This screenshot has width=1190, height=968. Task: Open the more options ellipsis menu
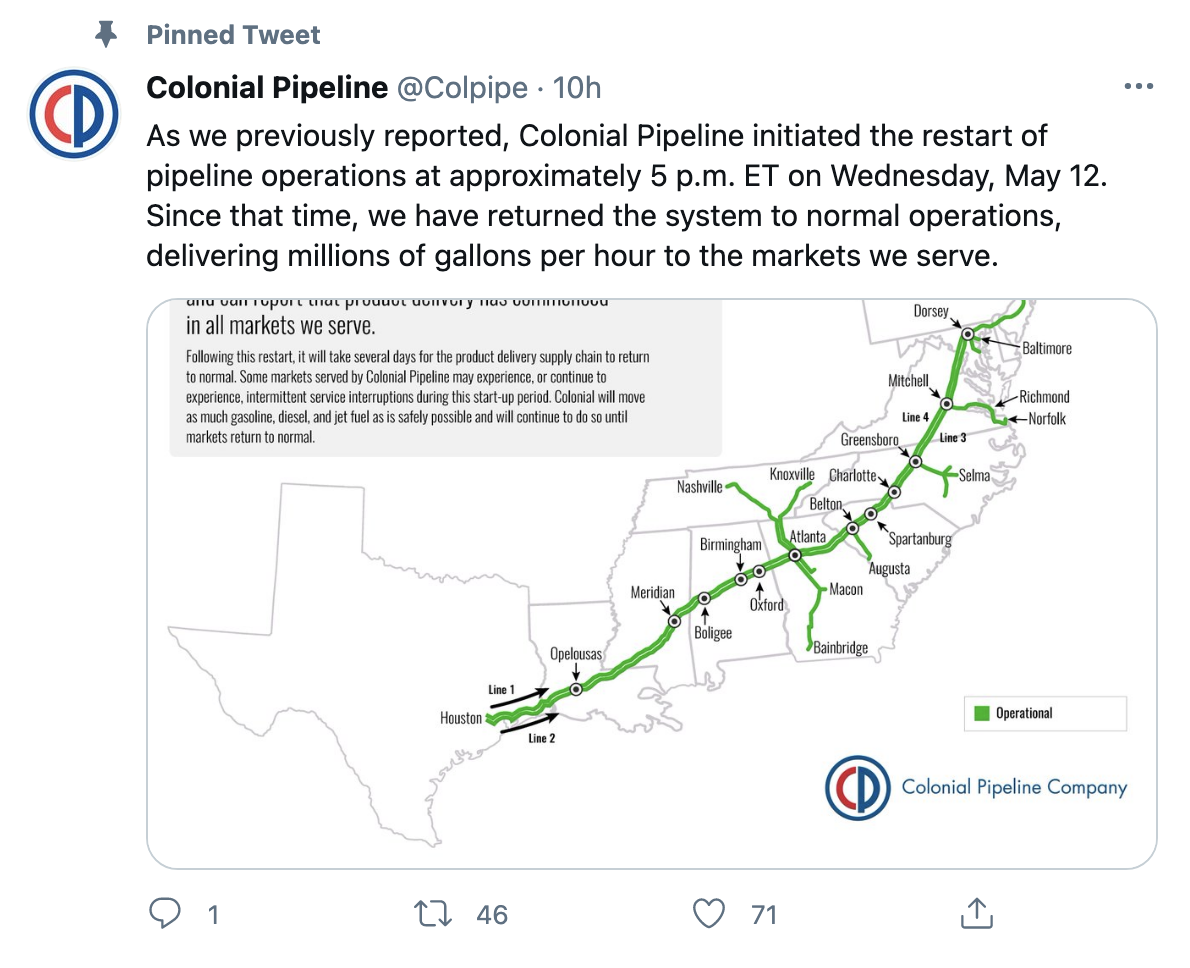click(x=1138, y=86)
